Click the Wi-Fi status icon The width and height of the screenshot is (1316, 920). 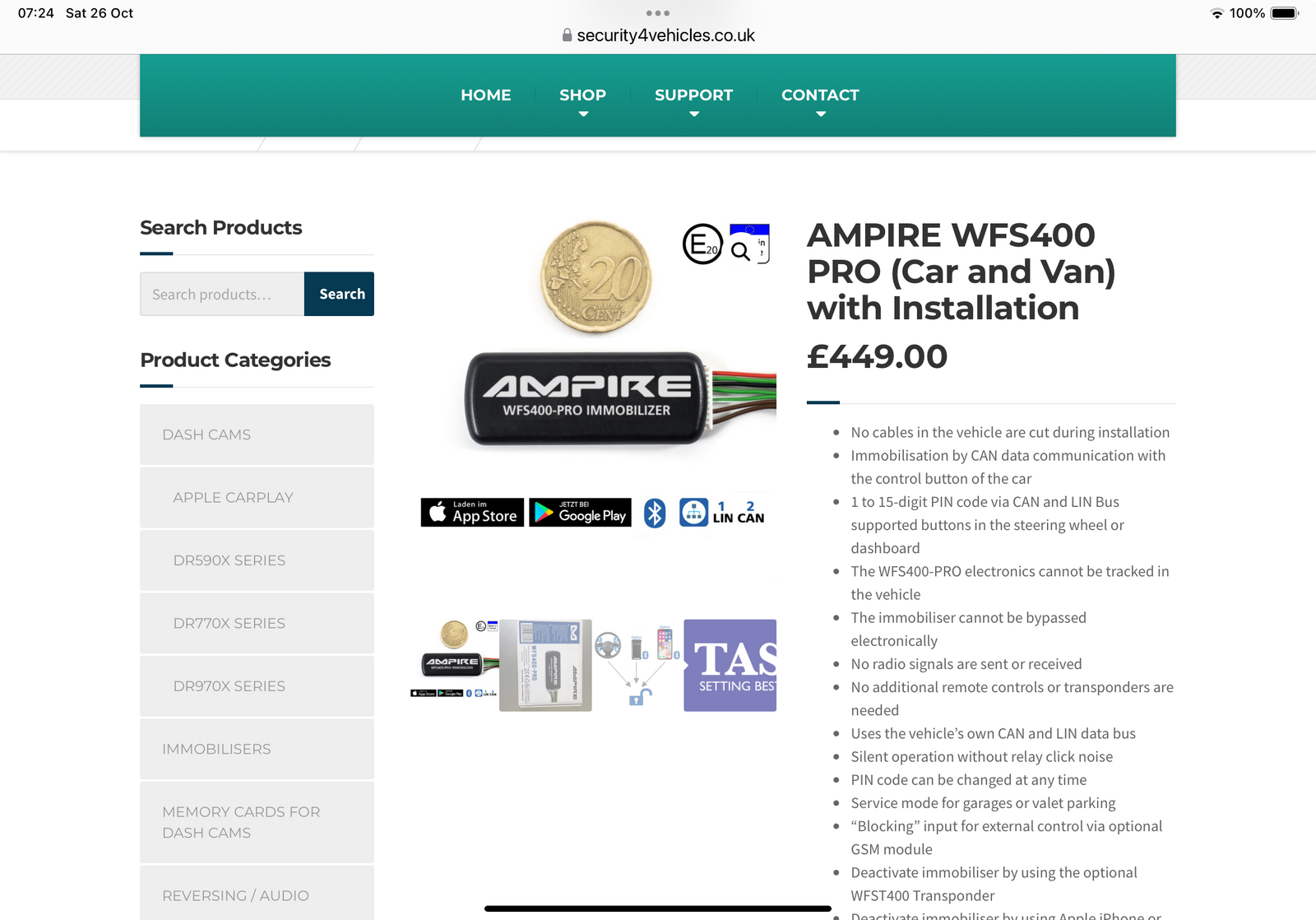[1217, 13]
